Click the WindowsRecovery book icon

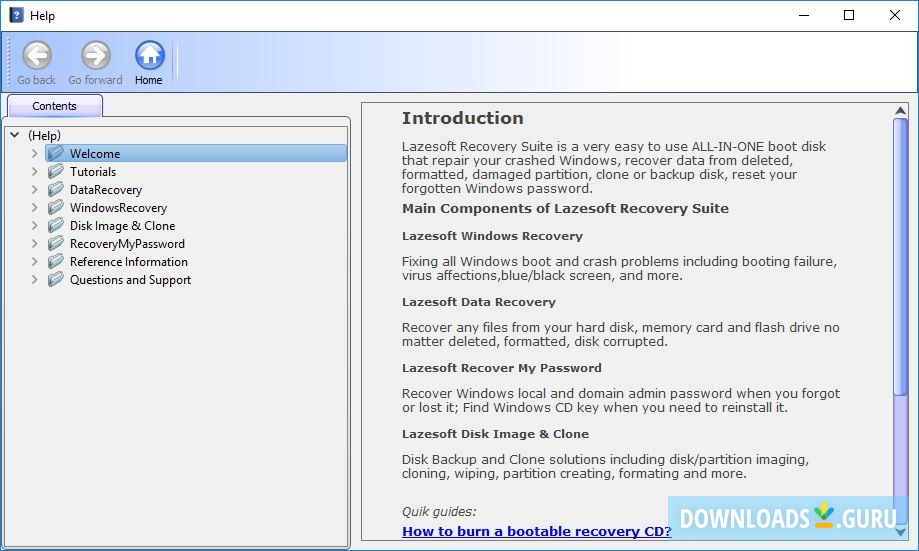pyautogui.click(x=56, y=208)
